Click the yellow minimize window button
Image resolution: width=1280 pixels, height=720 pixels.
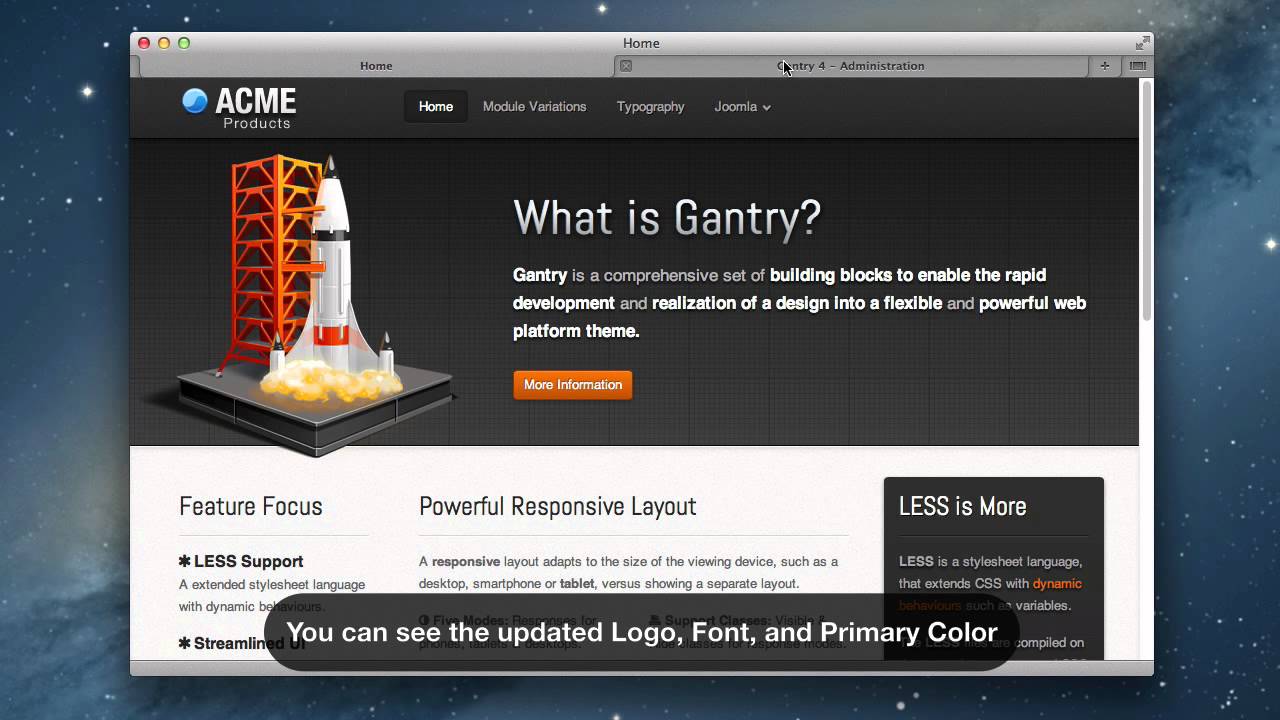[164, 43]
